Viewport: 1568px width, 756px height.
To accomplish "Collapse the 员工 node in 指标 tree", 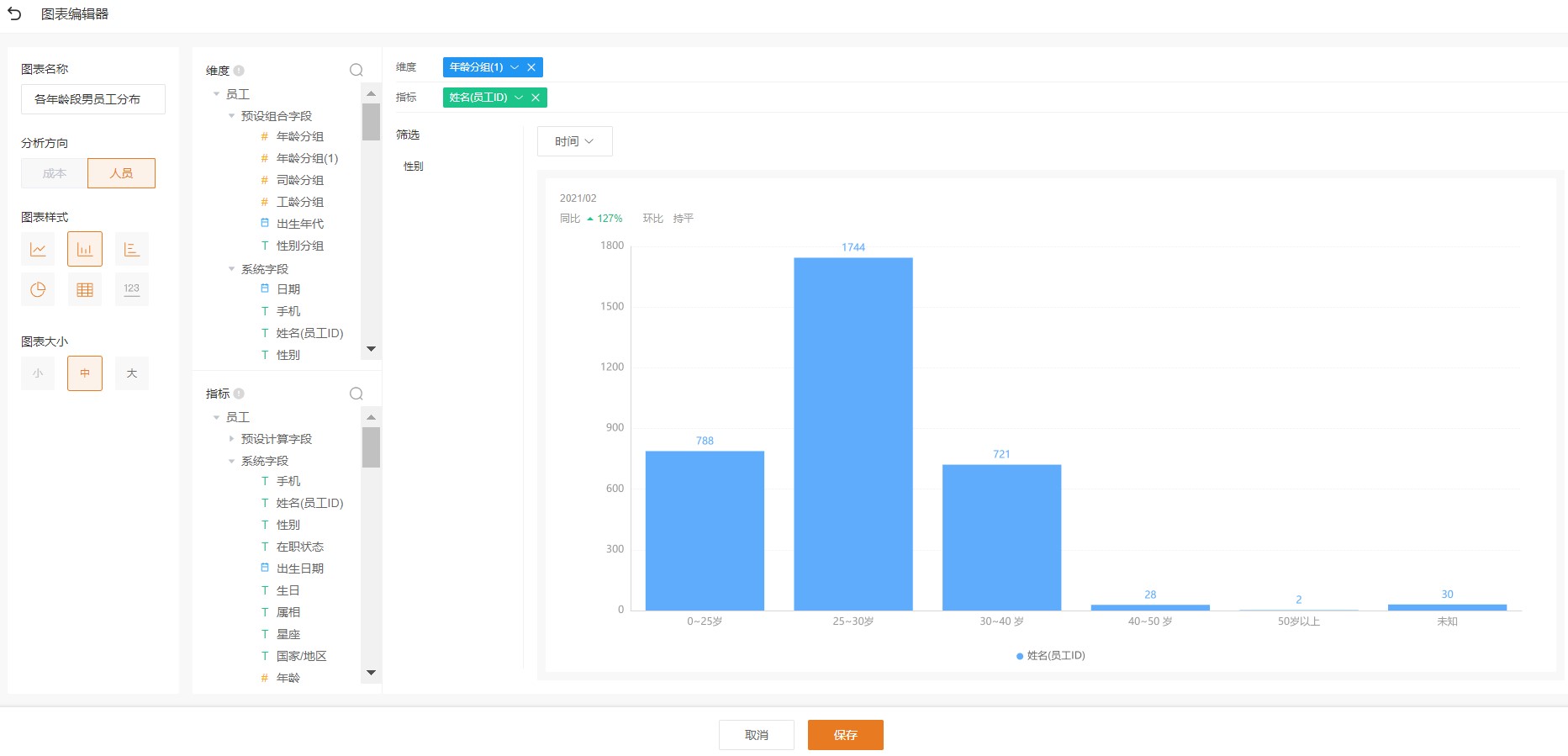I will point(216,417).
